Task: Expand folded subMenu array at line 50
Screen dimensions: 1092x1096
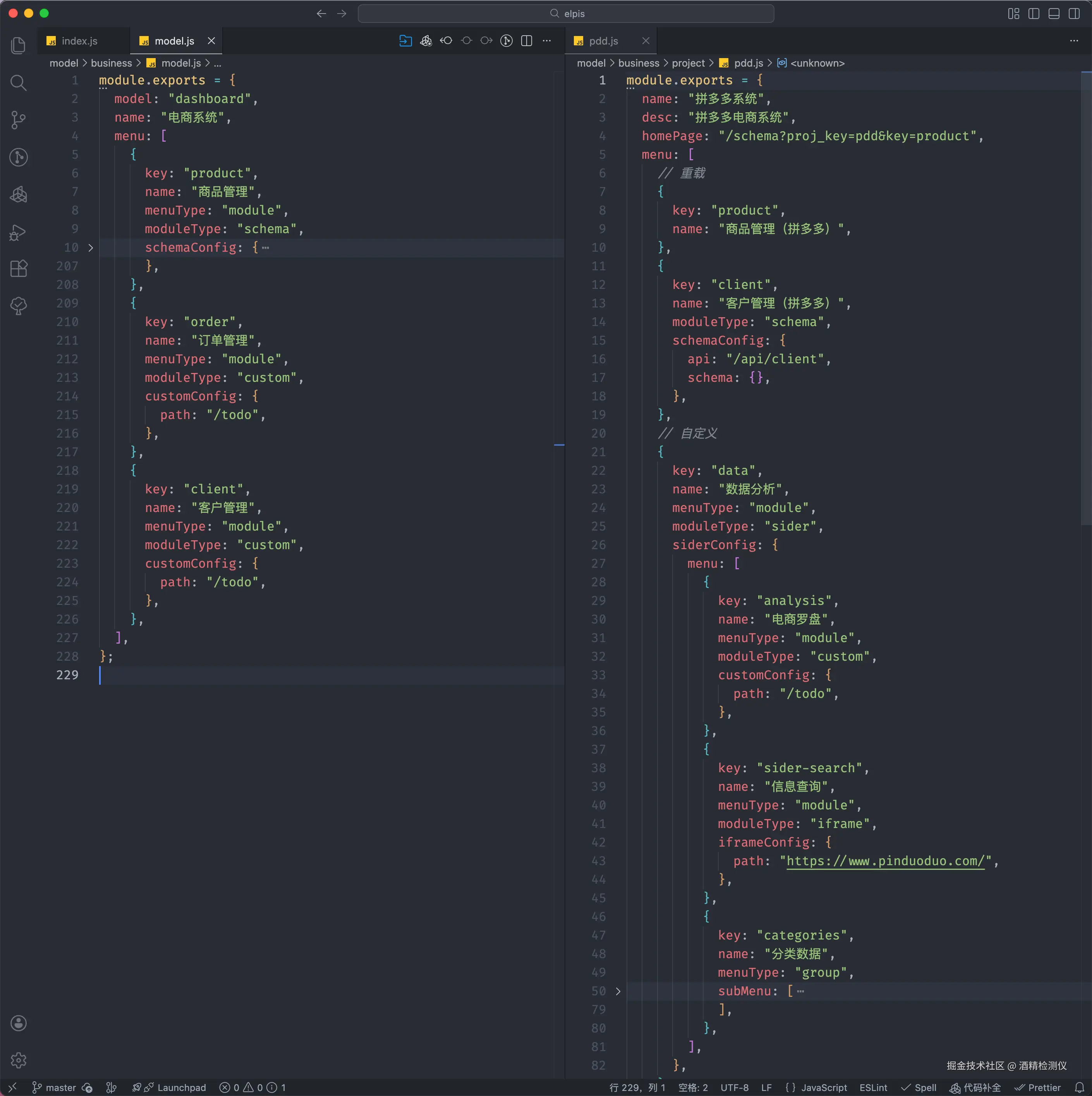Action: coord(618,991)
